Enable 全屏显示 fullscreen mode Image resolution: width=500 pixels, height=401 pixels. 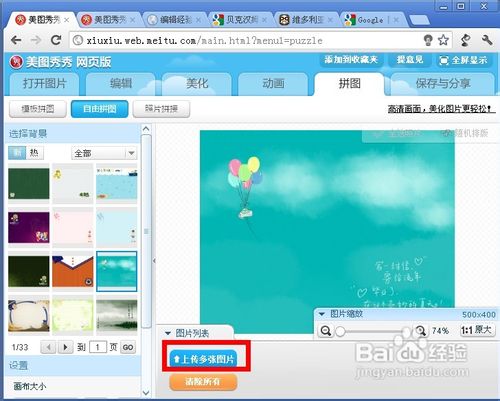pos(464,60)
